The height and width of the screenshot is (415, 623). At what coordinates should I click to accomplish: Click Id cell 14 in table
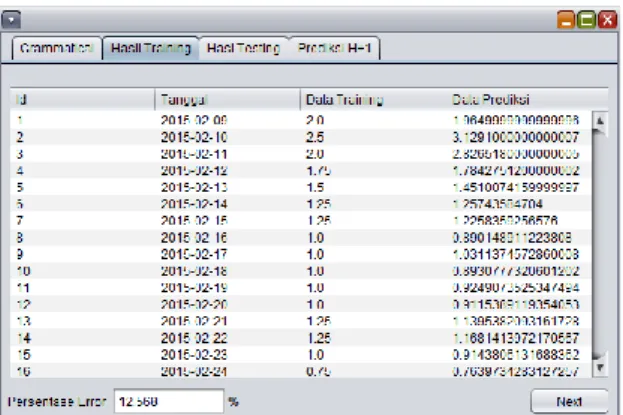pos(24,338)
